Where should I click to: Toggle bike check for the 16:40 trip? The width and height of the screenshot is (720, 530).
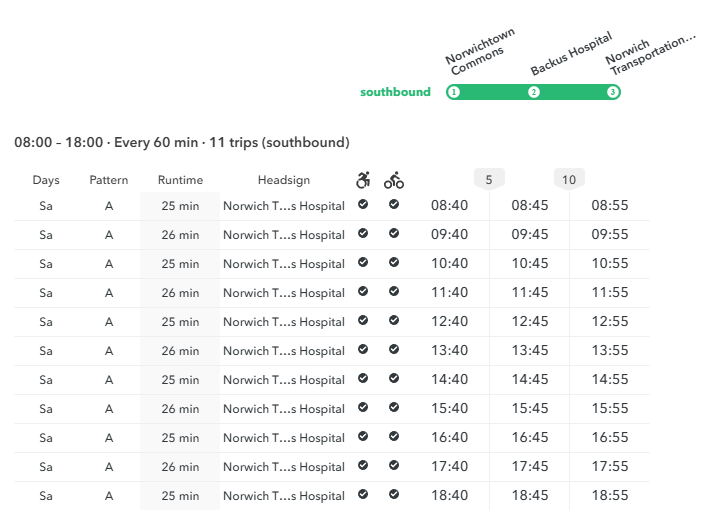click(x=394, y=436)
